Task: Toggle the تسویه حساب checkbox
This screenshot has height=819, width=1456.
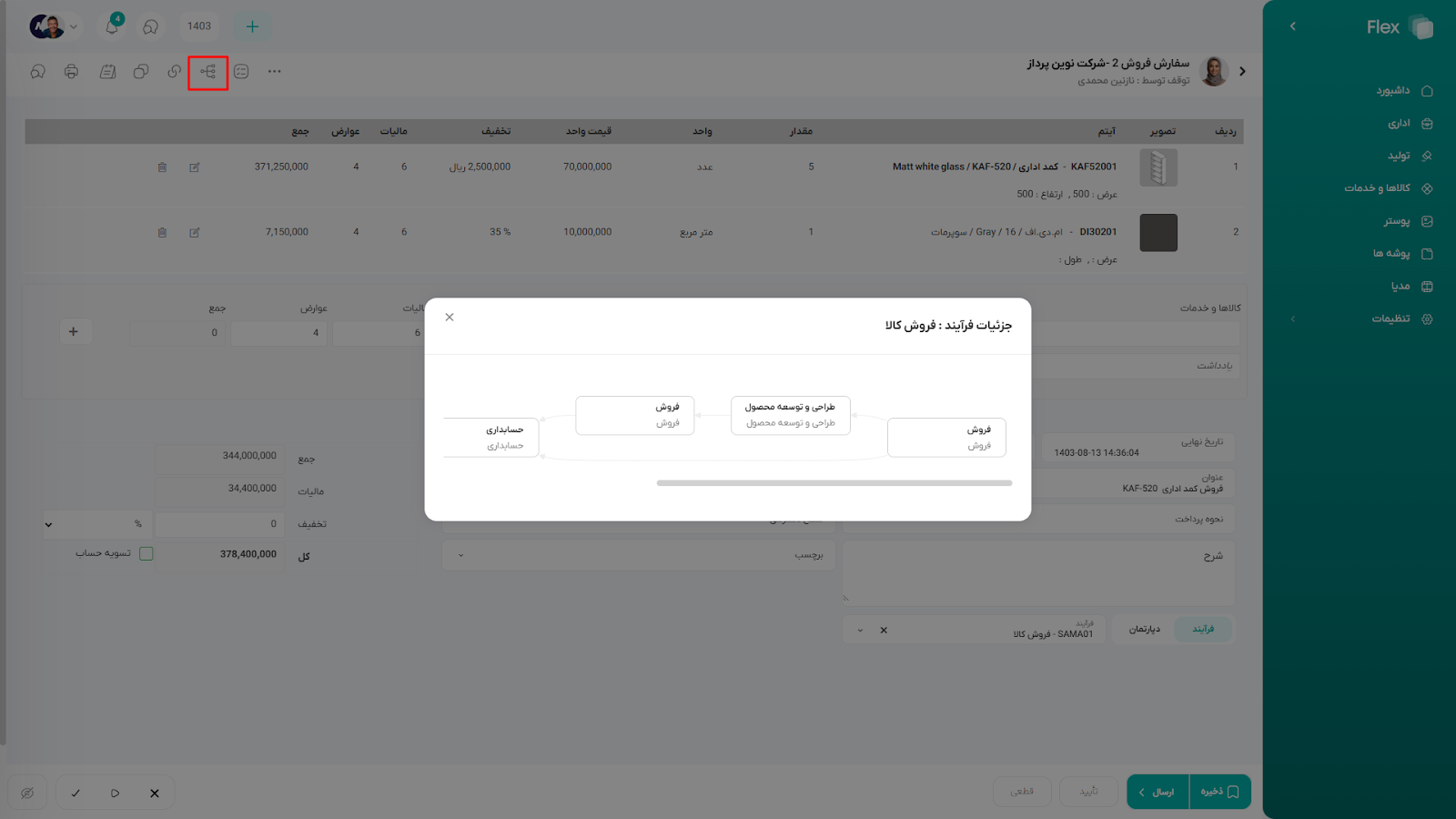Action: 146,553
